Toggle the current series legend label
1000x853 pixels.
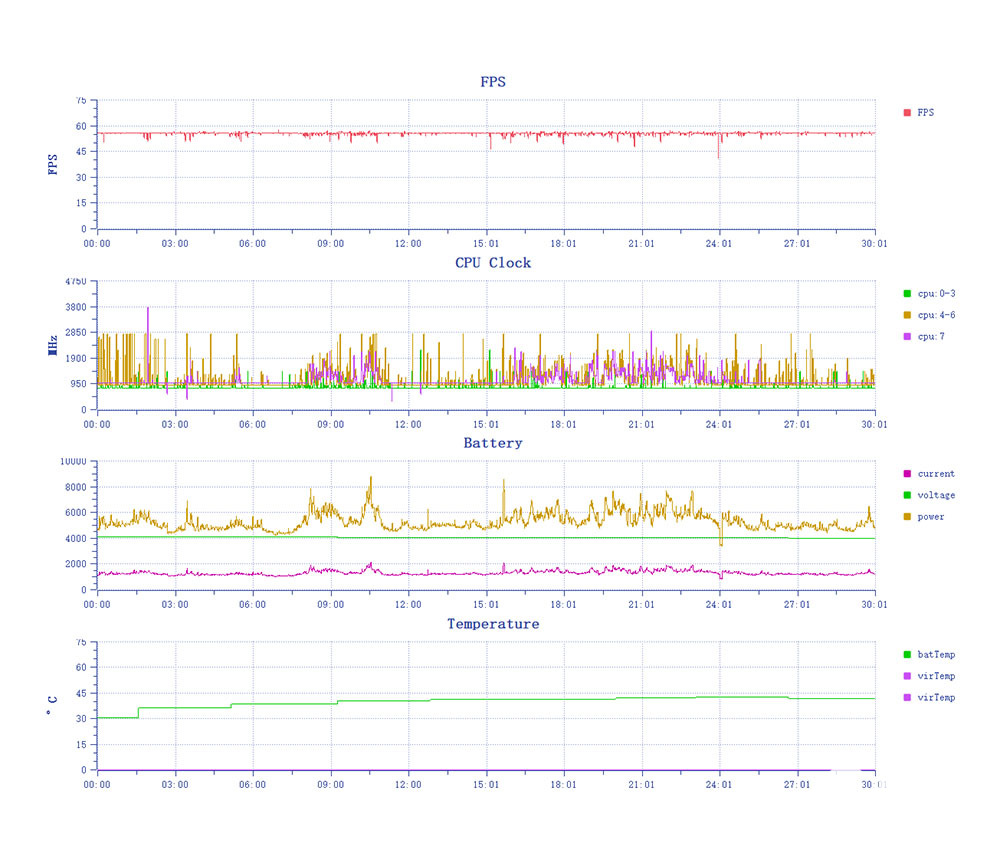[935, 474]
